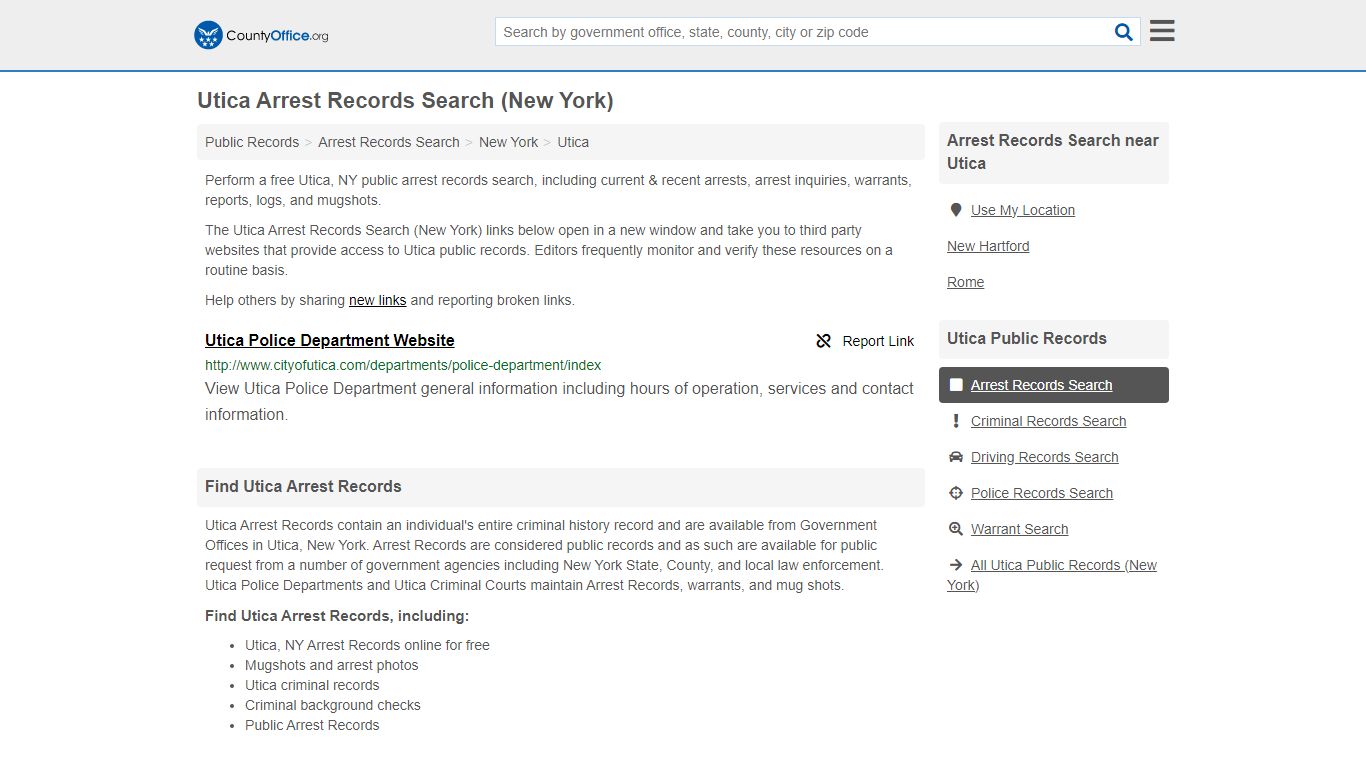
Task: Choose Use My Location
Action: [1023, 210]
